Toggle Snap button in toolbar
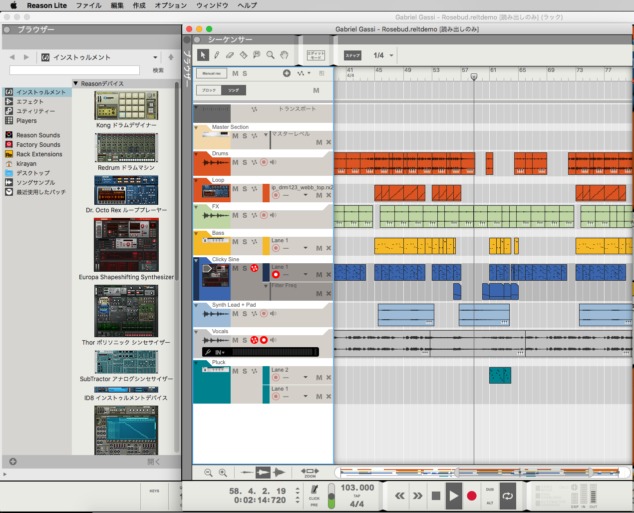 coord(352,55)
